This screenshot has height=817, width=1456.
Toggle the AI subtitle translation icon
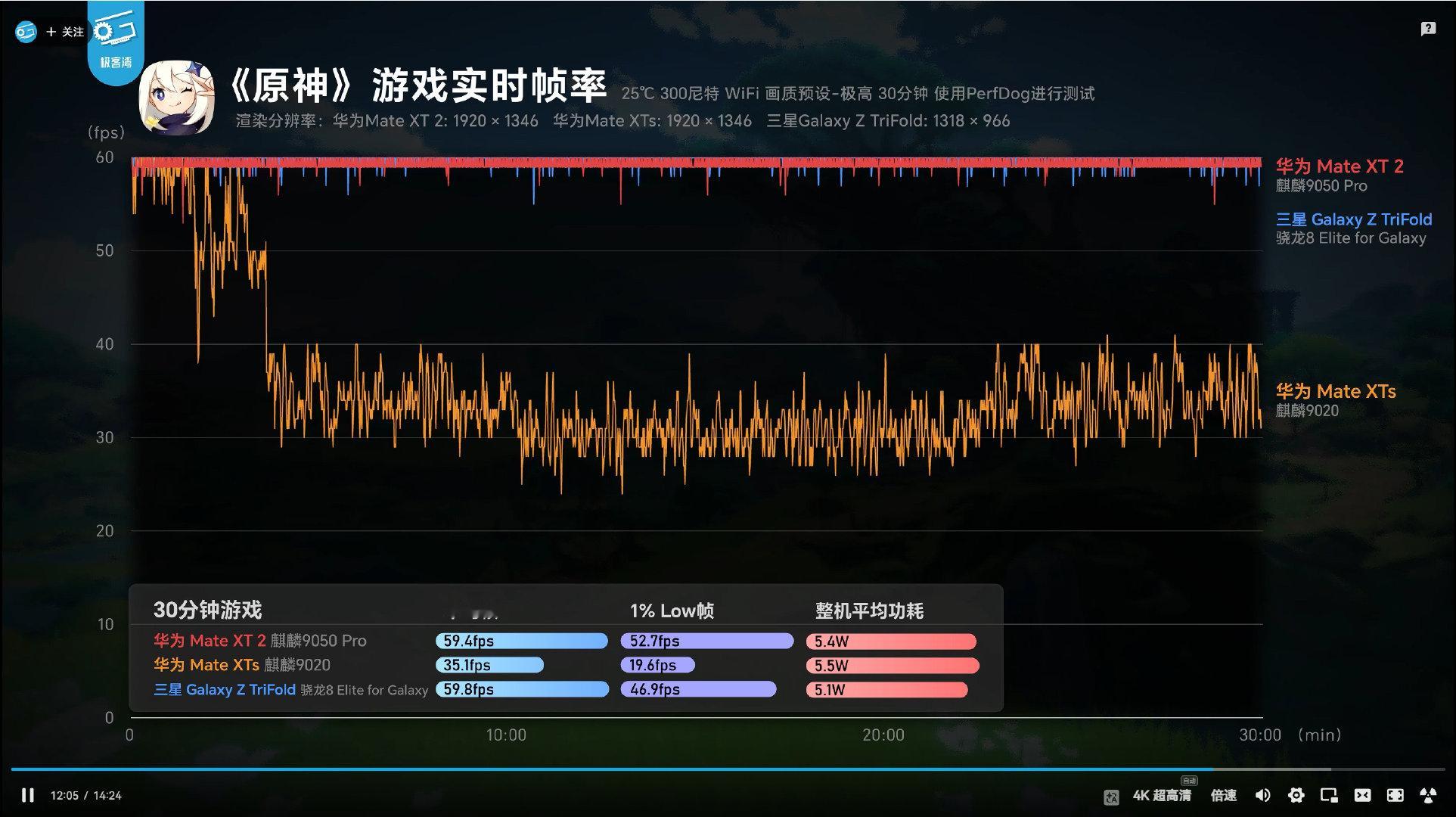[x=1111, y=796]
